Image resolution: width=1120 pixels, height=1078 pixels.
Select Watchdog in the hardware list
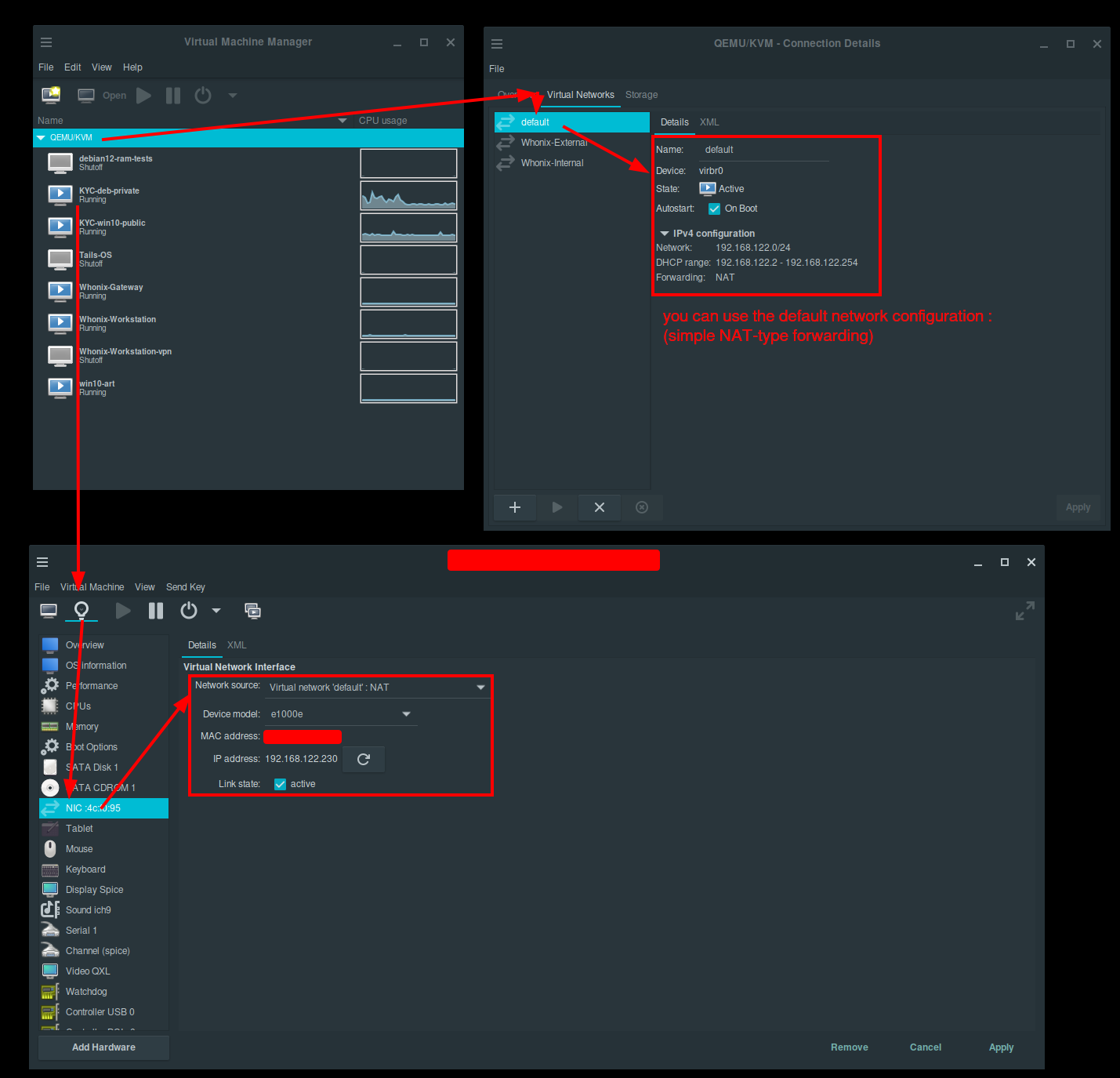103,992
